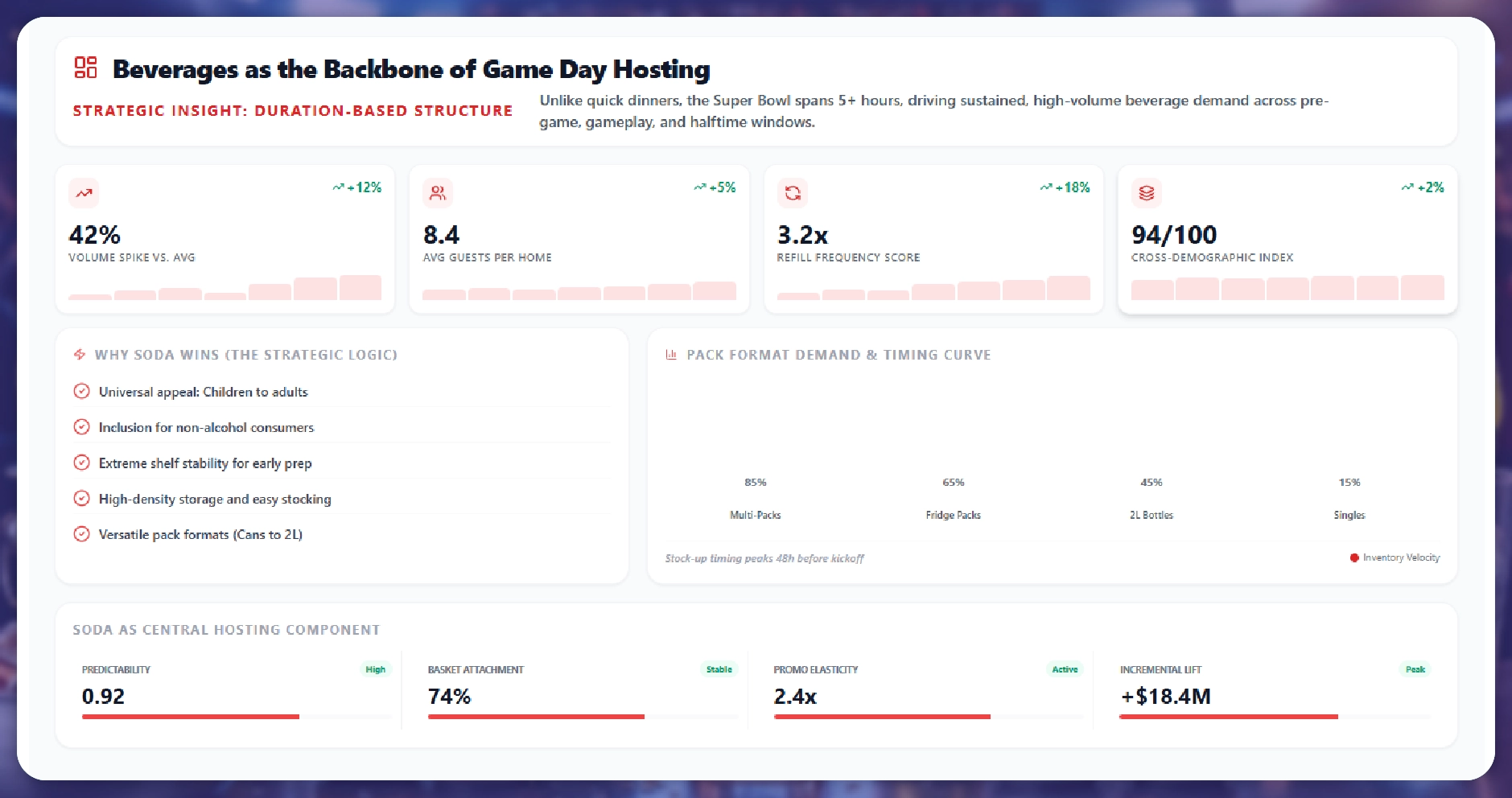Click the Peak badge on Incremental Lift
Viewport: 1512px width, 798px height.
click(1415, 669)
